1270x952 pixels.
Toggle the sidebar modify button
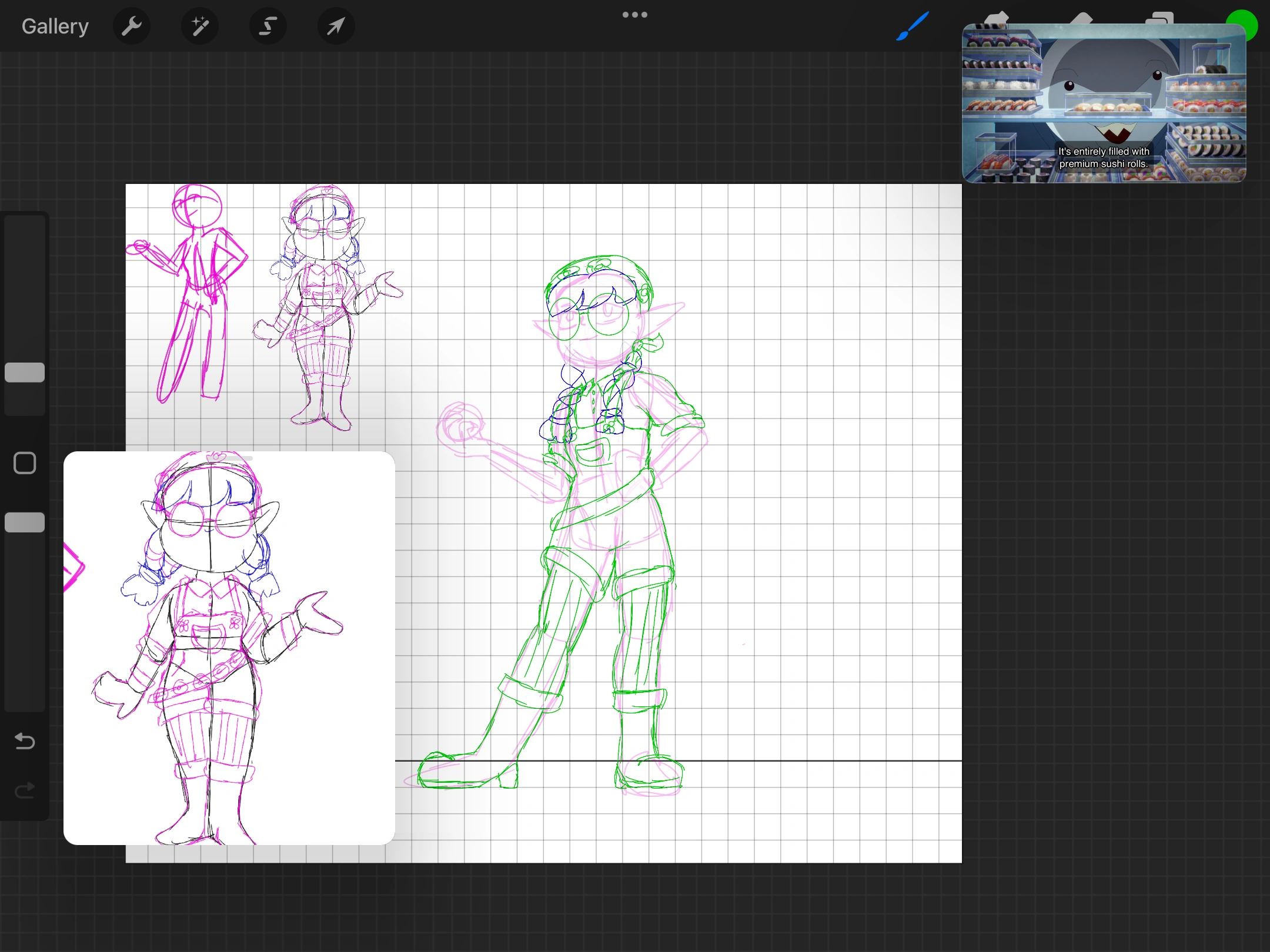tap(25, 463)
